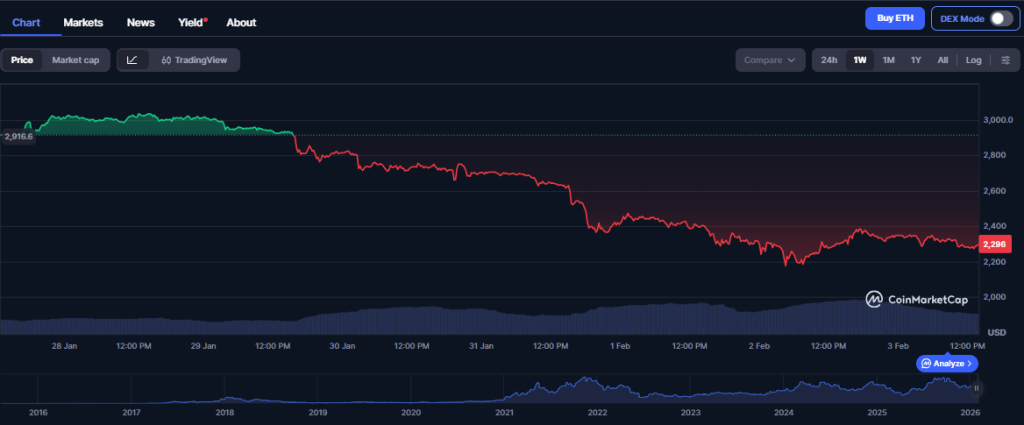The image size is (1024, 425).
Task: Switch to the News tab
Action: (140, 22)
